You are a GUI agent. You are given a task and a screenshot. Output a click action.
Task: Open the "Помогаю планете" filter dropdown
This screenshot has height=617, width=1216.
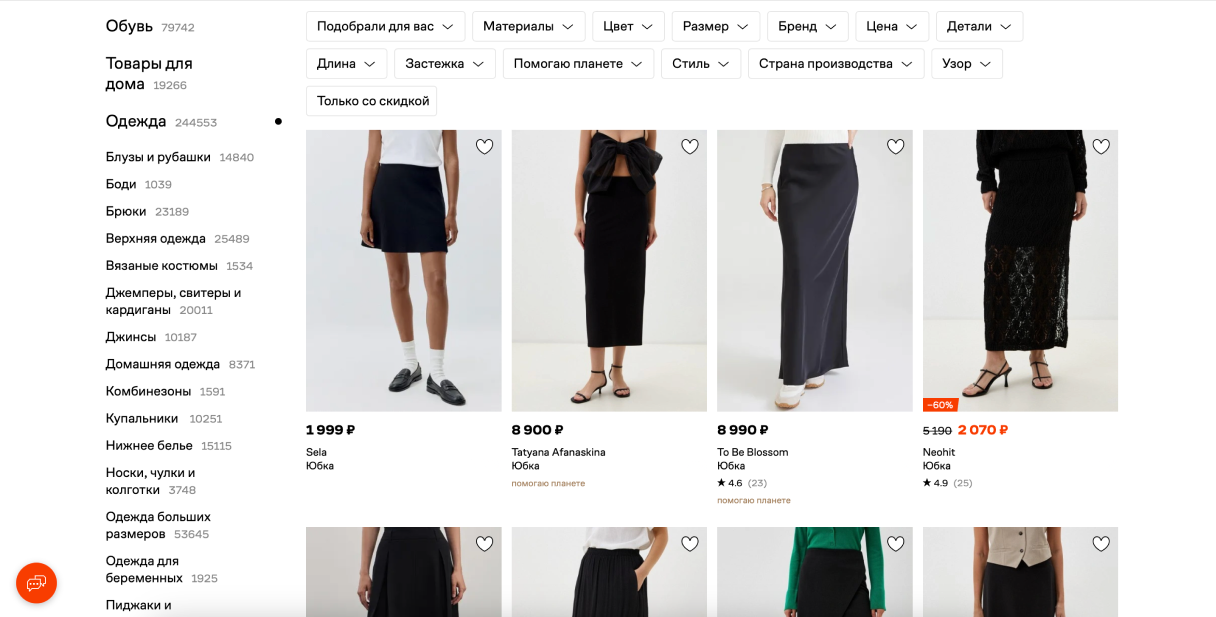click(577, 64)
